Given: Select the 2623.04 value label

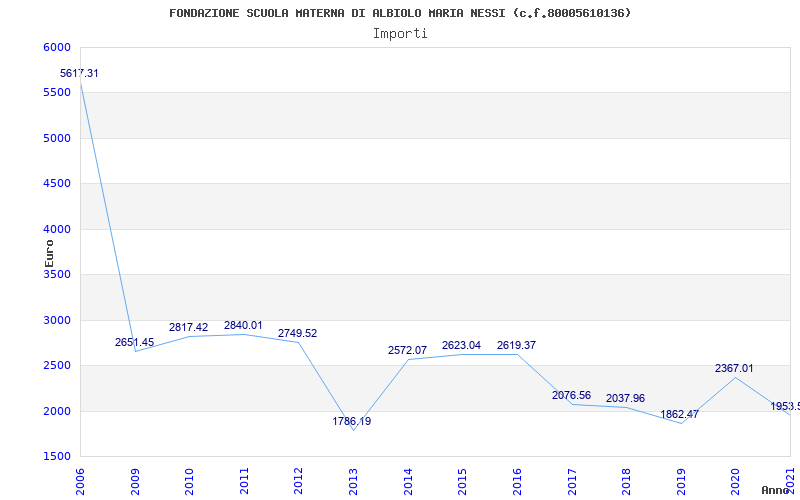Looking at the screenshot, I should 461,345.
